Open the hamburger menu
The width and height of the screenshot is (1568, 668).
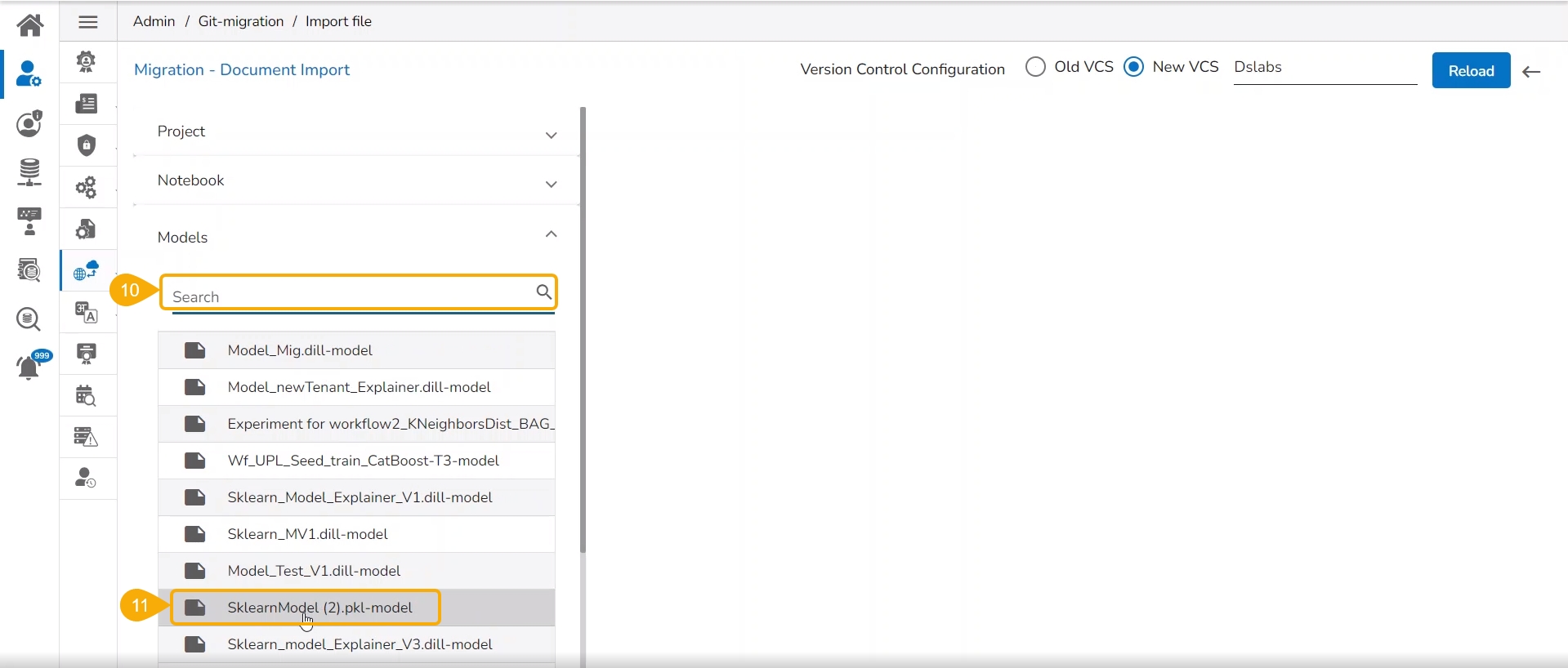88,22
